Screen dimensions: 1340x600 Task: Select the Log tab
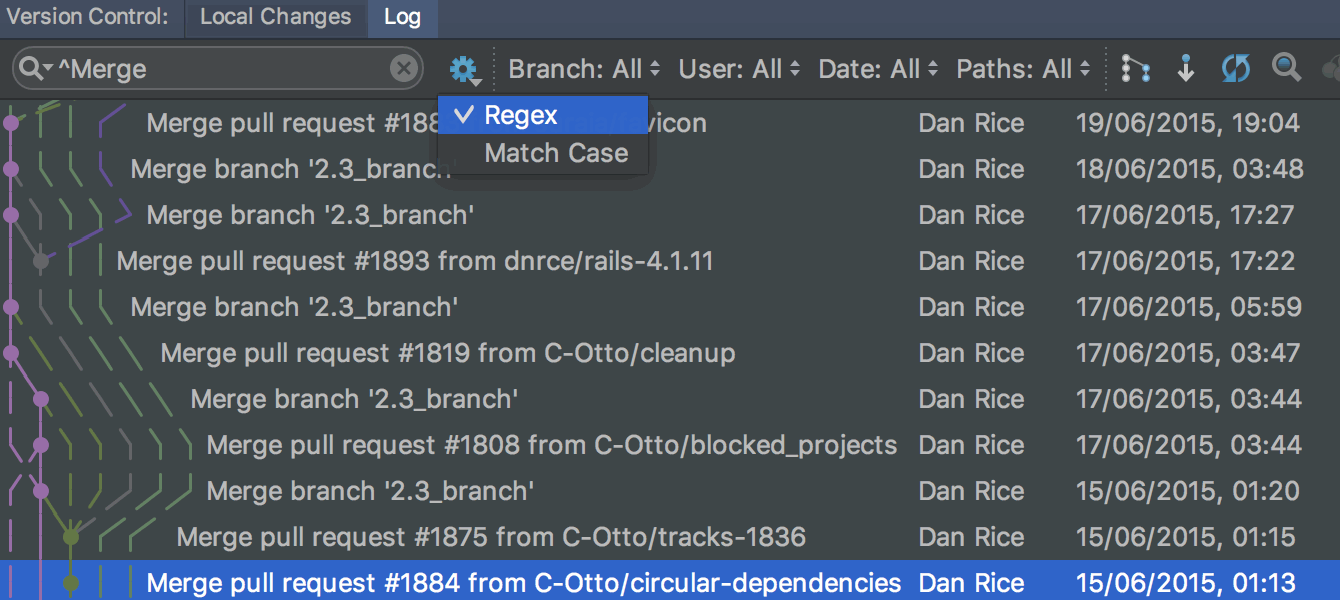point(402,17)
